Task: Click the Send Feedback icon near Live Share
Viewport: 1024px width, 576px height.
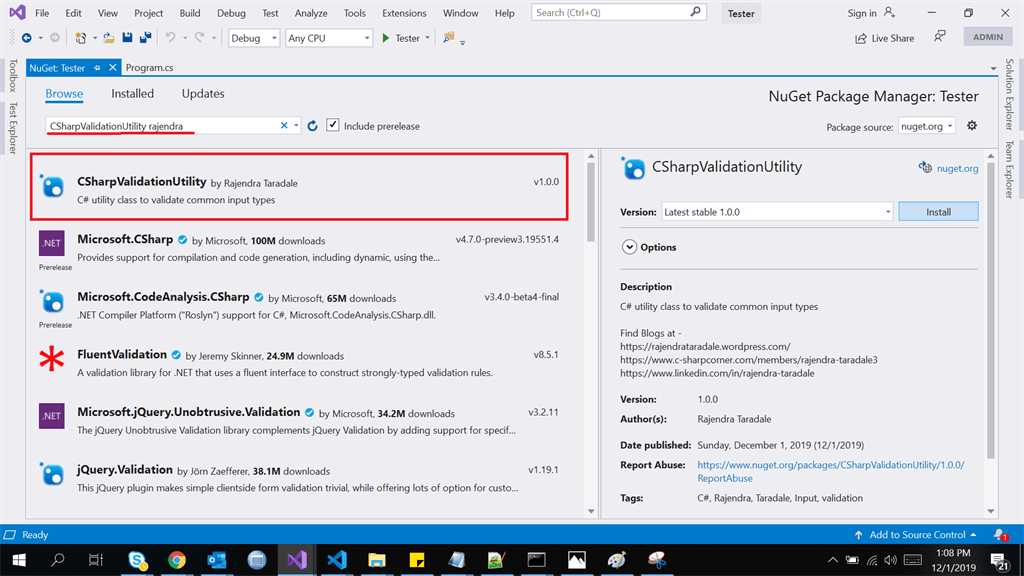Action: 939,37
